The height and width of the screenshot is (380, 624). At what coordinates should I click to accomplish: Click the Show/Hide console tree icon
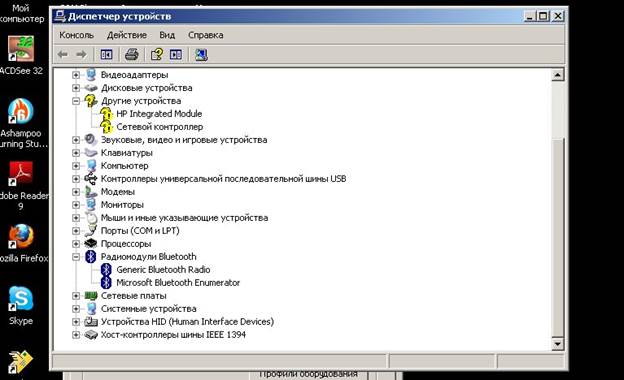(106, 55)
